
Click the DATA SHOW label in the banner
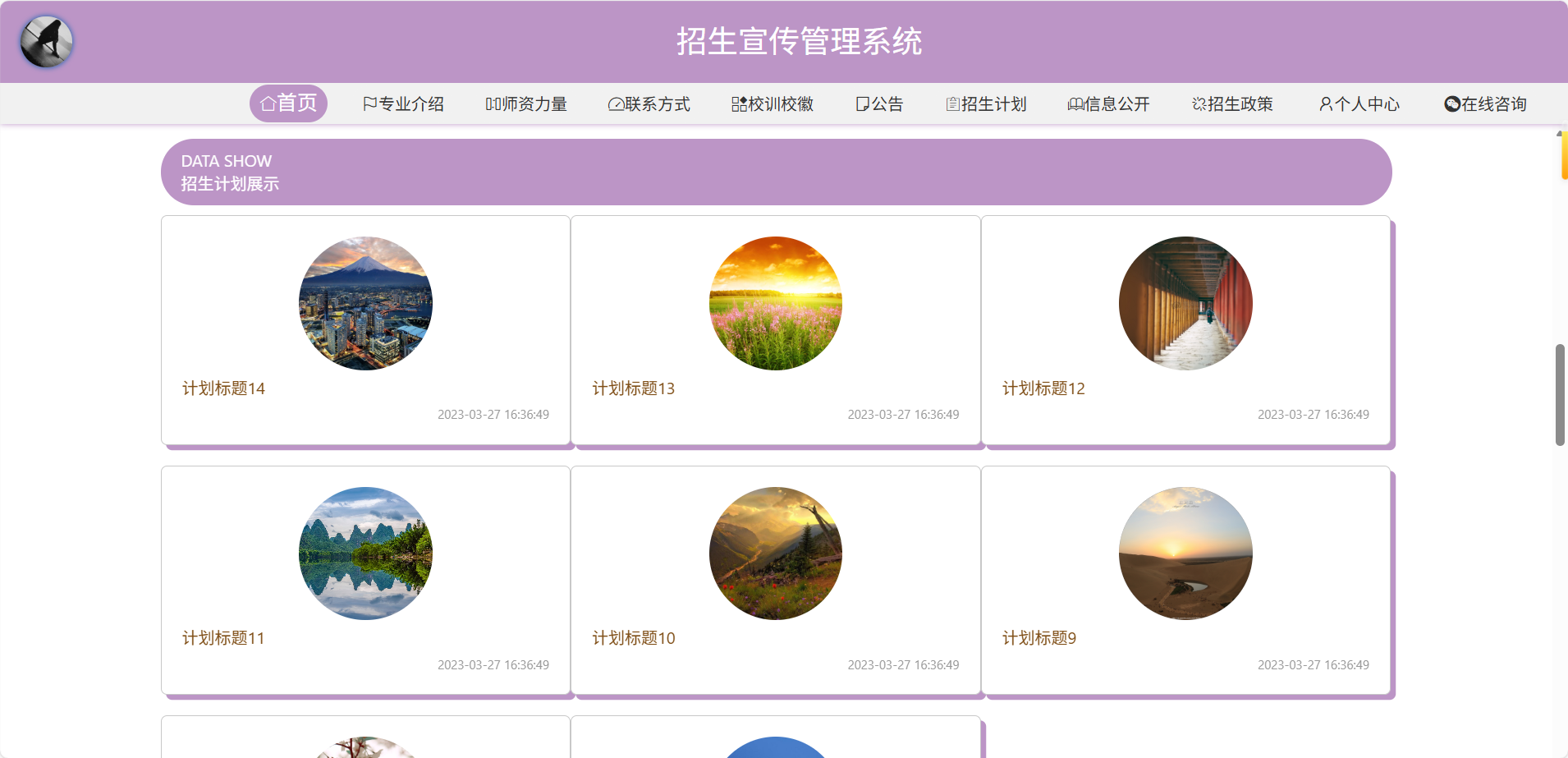227,161
